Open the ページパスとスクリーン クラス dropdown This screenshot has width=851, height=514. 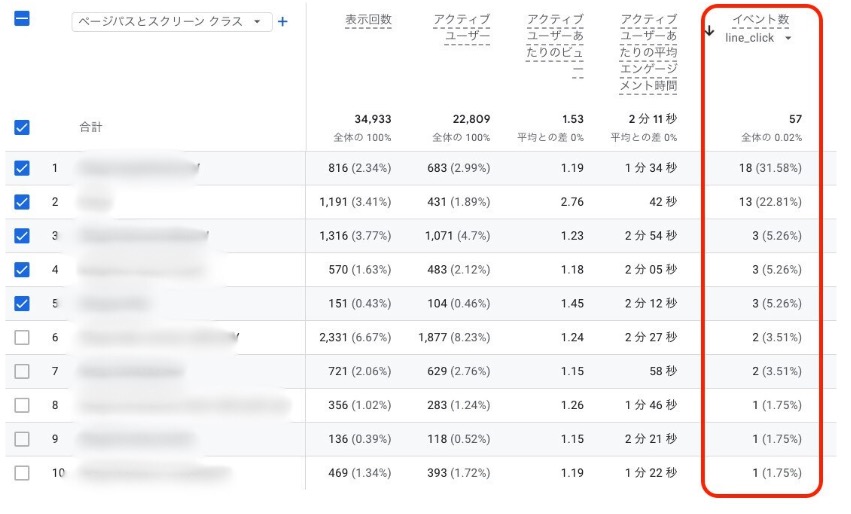click(172, 21)
